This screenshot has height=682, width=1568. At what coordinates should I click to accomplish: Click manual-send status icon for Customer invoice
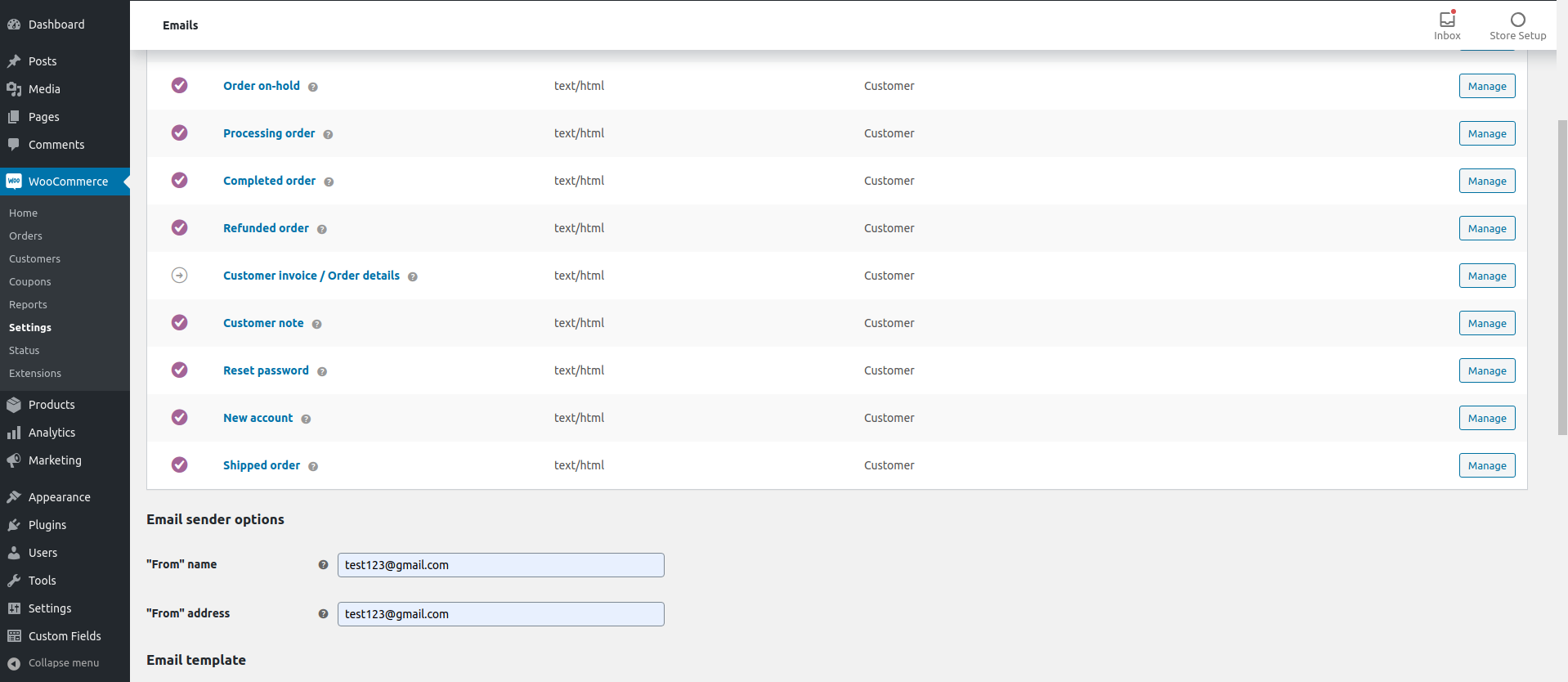pos(180,275)
